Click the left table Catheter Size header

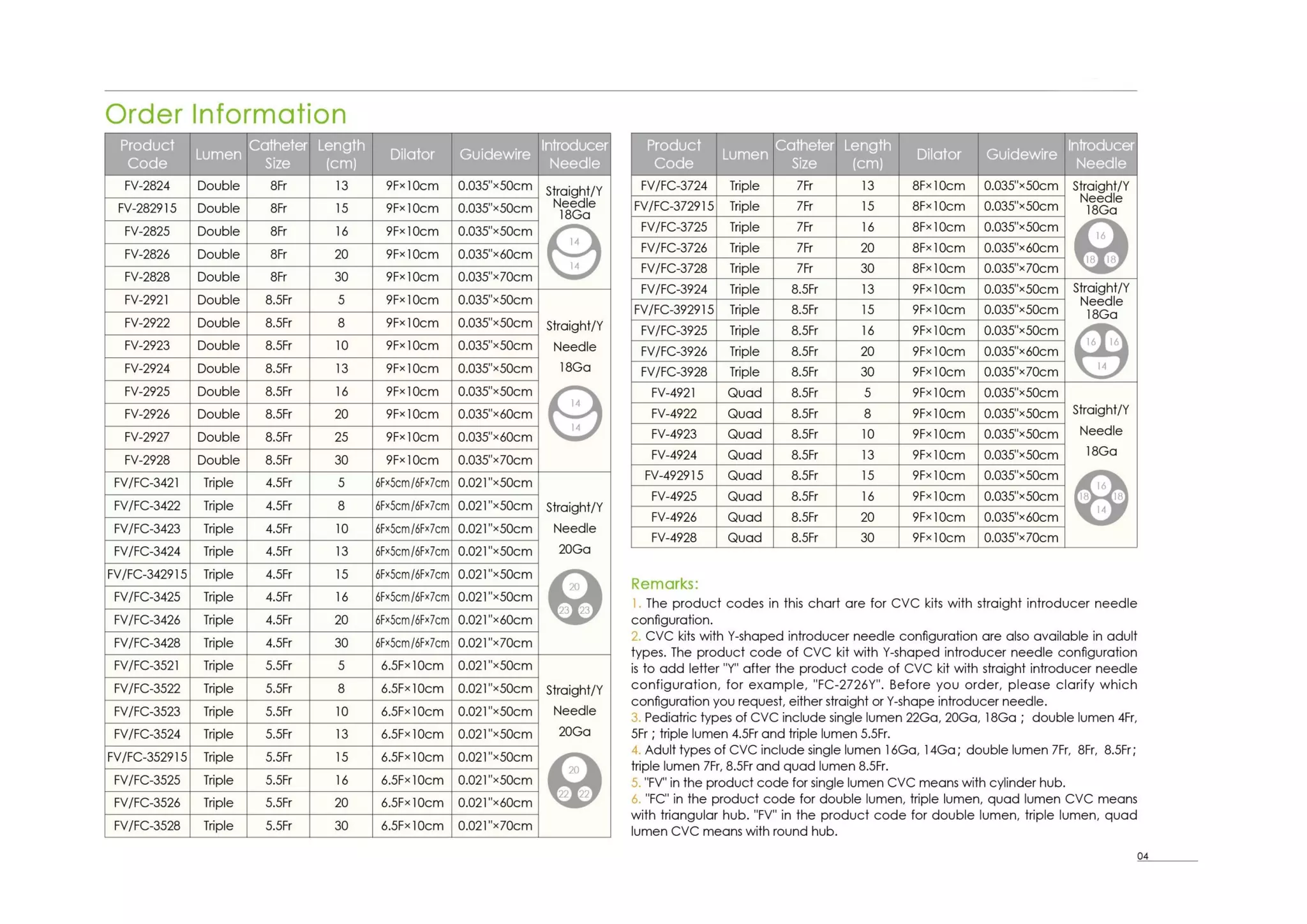pos(278,154)
